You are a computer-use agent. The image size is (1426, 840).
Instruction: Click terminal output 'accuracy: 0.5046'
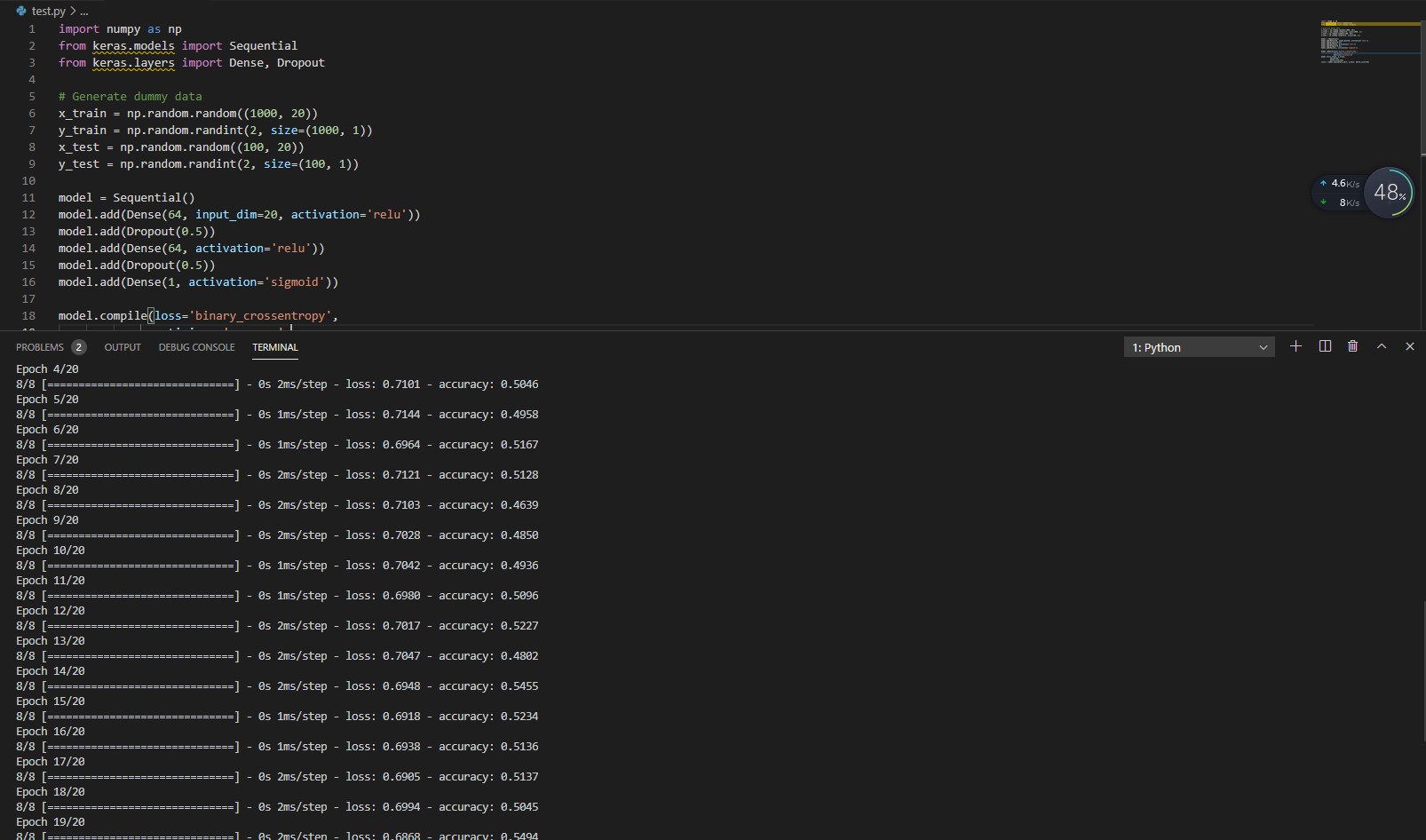click(488, 384)
